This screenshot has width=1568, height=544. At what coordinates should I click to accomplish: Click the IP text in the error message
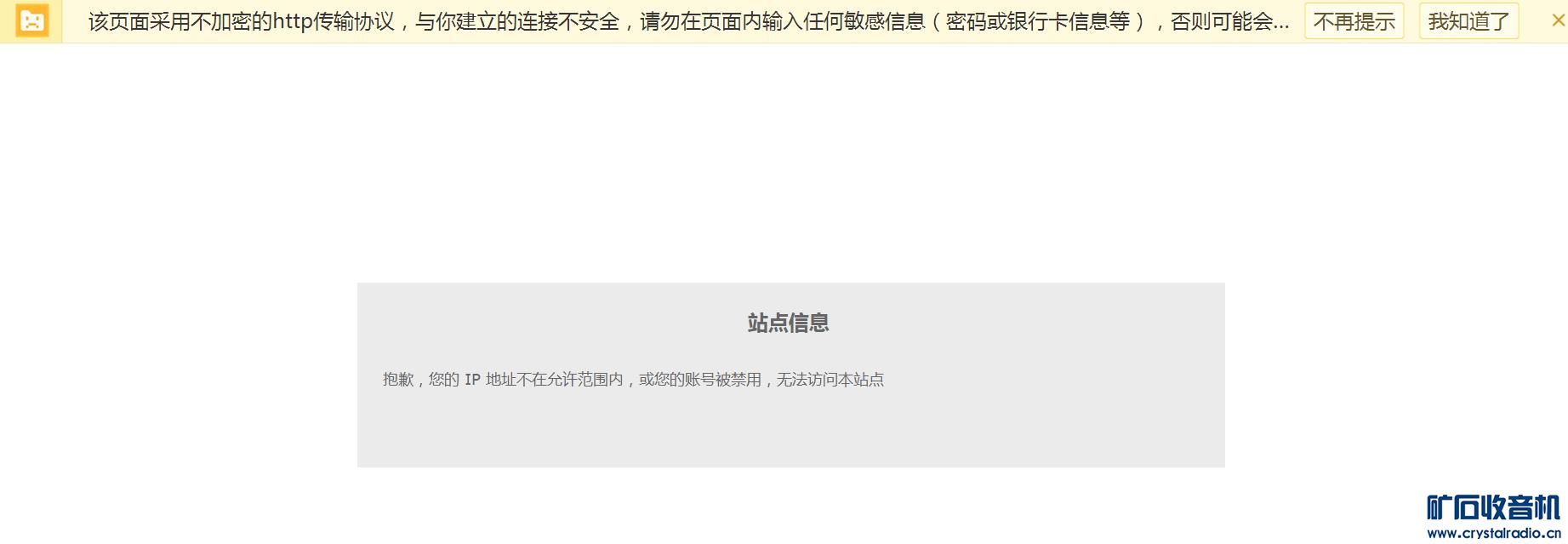click(472, 380)
